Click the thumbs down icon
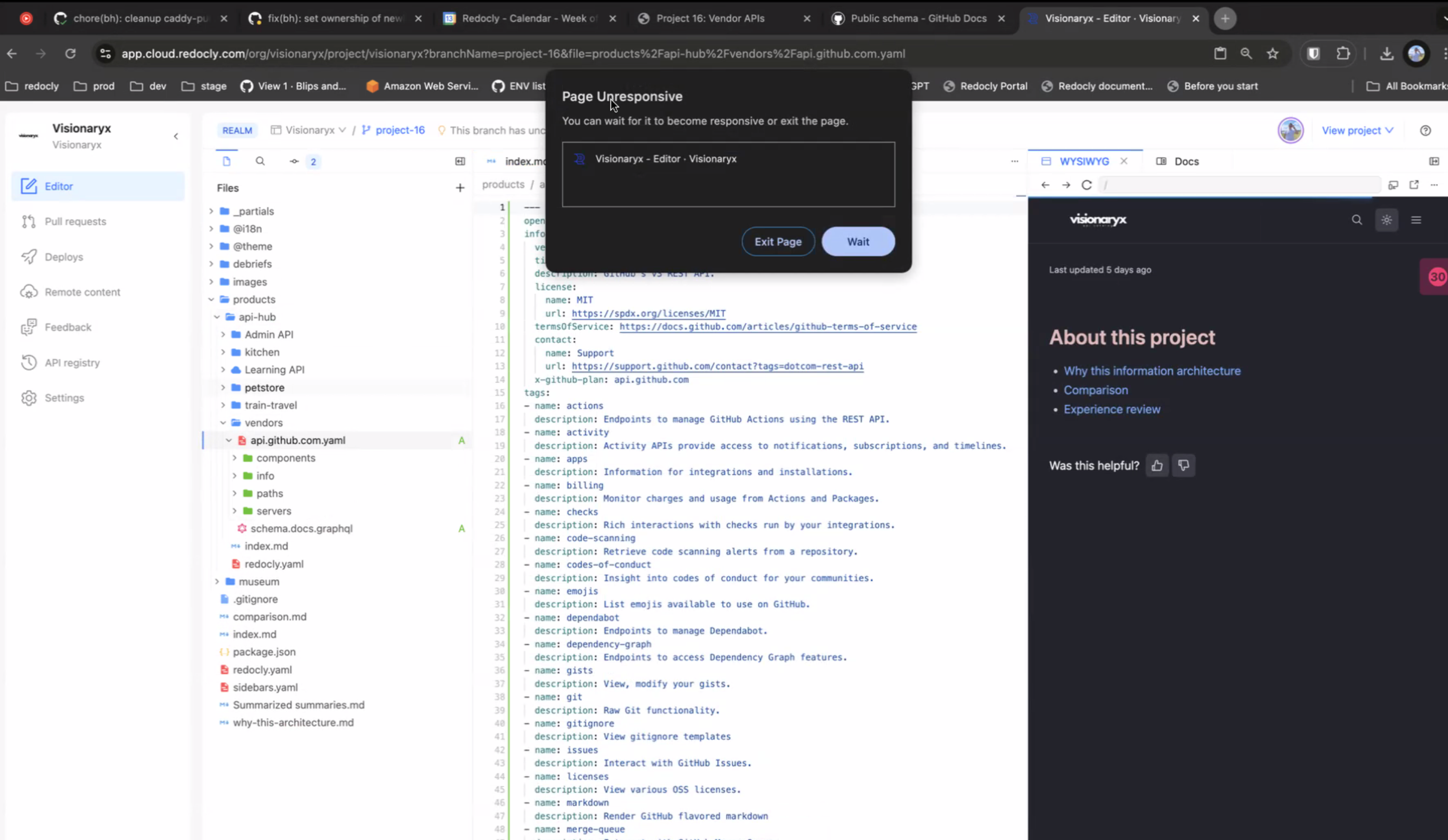Screen dimensions: 1448x840 (x=1184, y=465)
